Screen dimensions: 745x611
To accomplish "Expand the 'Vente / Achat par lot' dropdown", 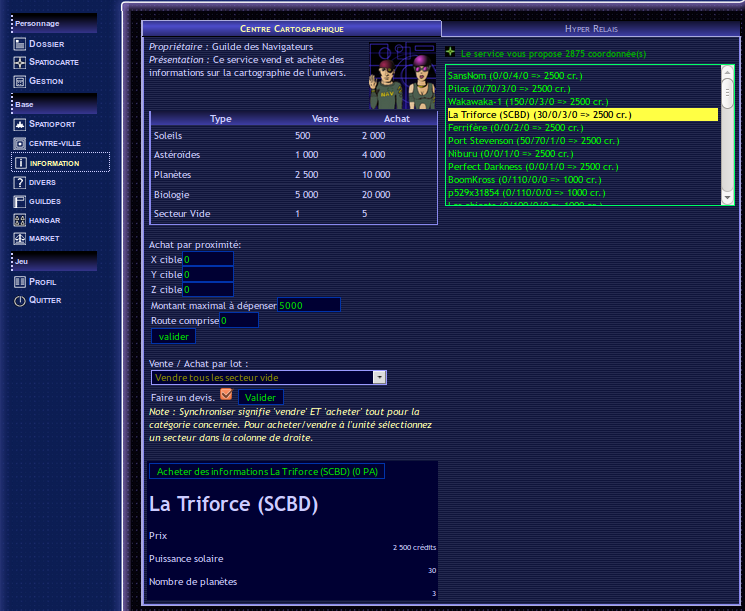I will click(379, 378).
